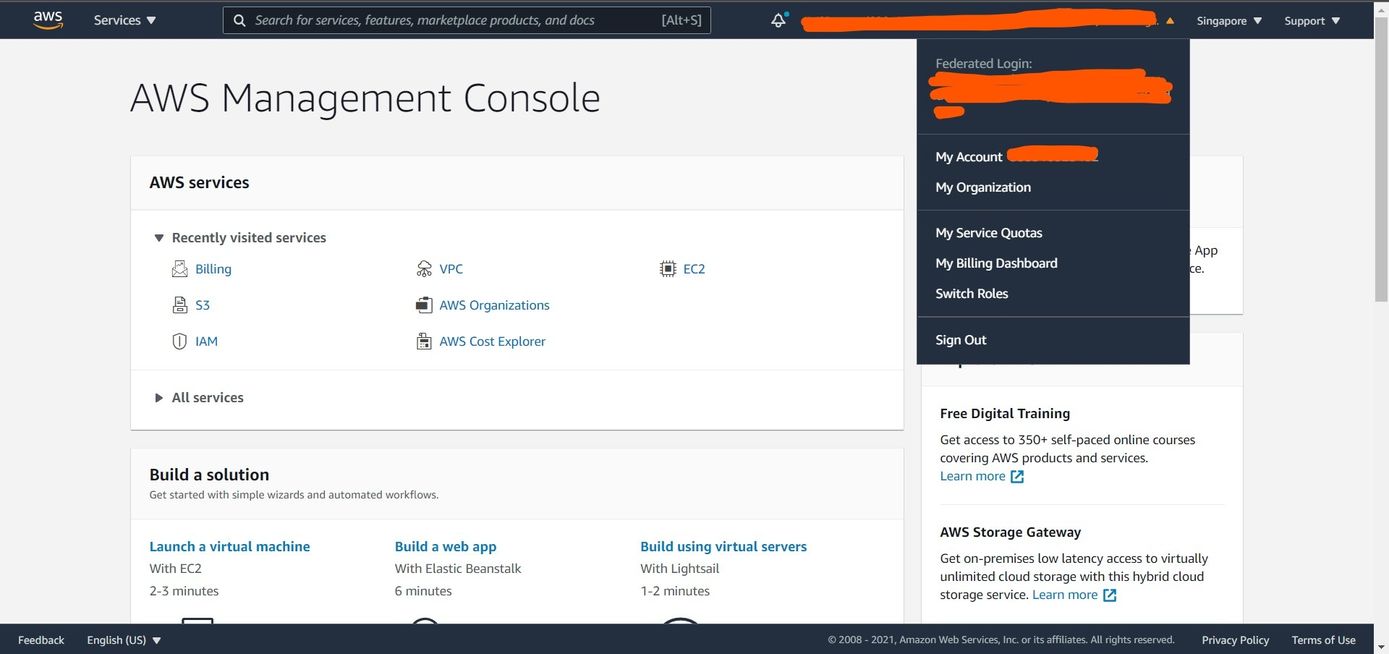Viewport: 1389px width, 654px height.
Task: Collapse the account menu using its orange arrow
Action: (1170, 21)
